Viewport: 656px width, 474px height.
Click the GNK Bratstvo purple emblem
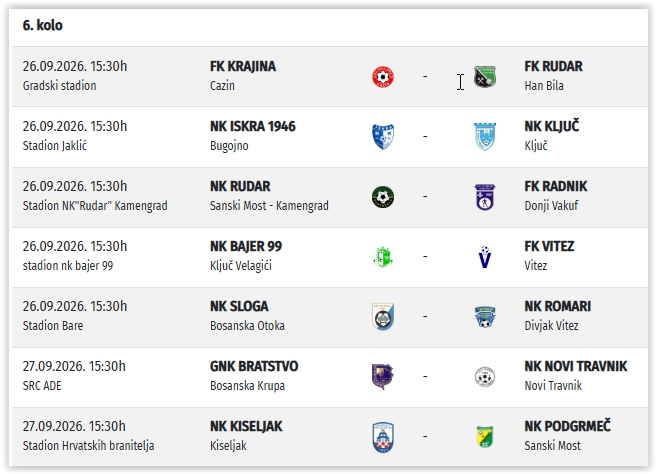click(x=383, y=377)
